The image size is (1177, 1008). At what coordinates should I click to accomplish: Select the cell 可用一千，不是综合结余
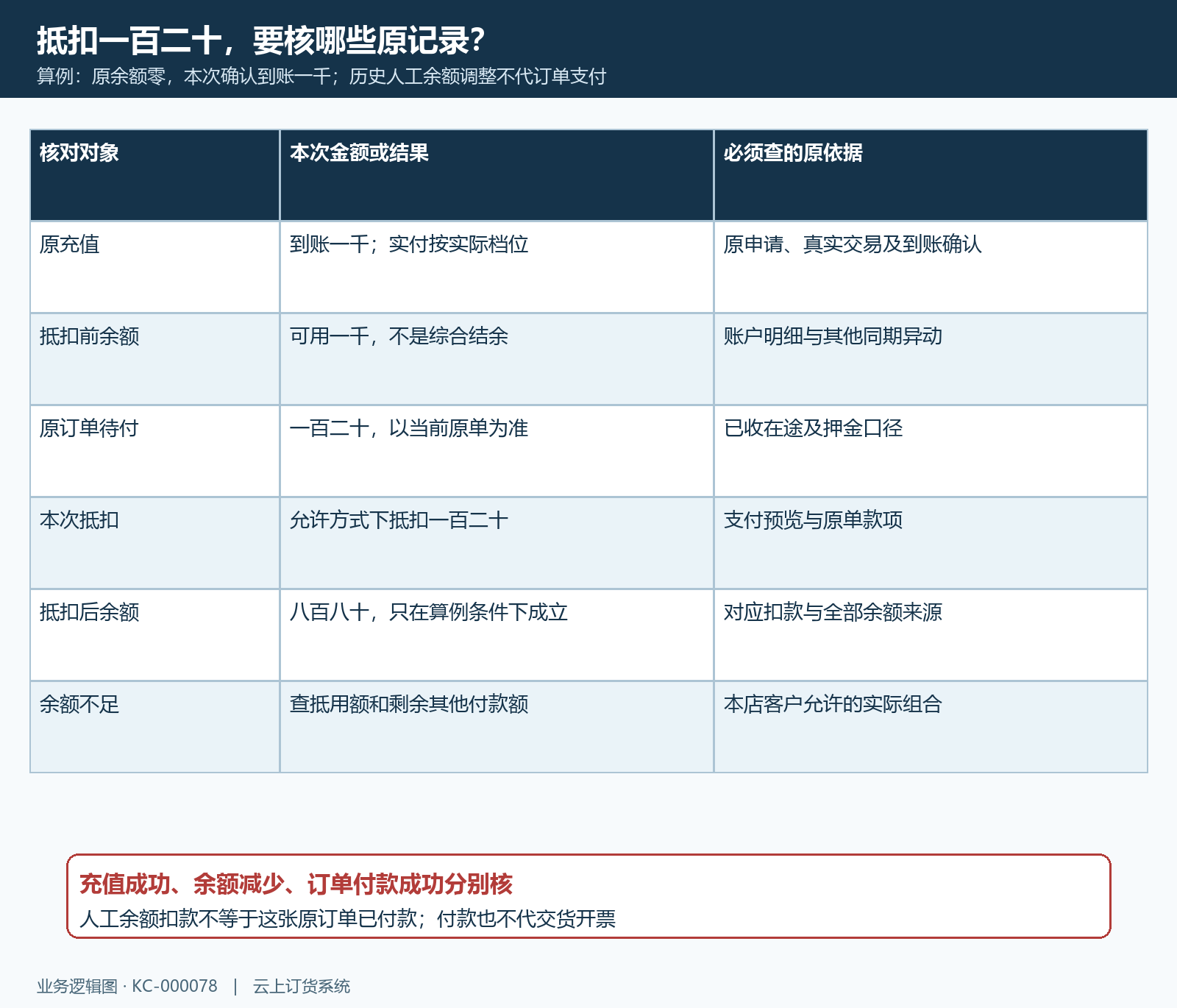pyautogui.click(x=497, y=359)
